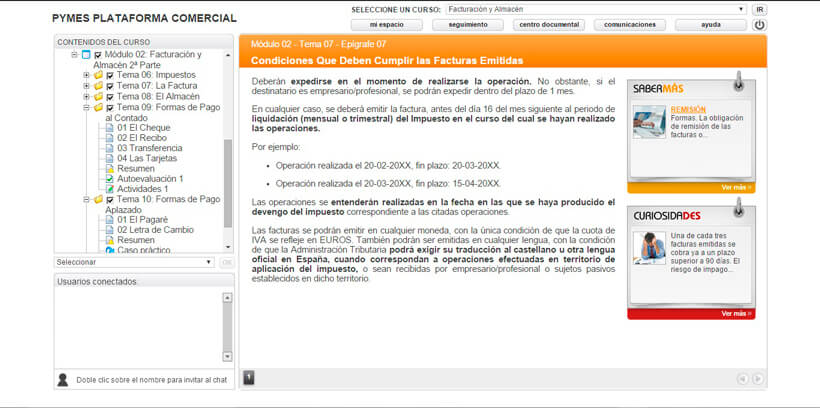This screenshot has width=820, height=408.
Task: Click page icon beside 02 Letra de Cambio
Action: pos(109,230)
